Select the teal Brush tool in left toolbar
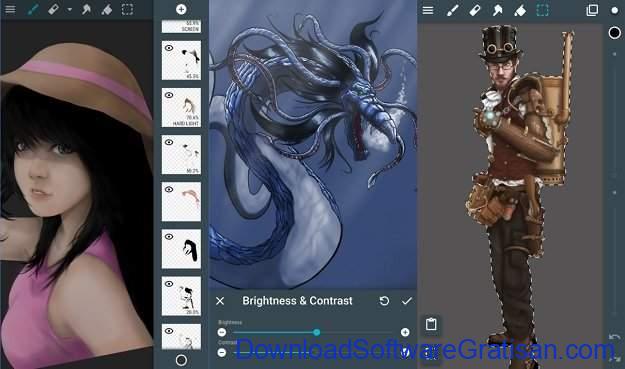Image resolution: width=625 pixels, height=369 pixels. [33, 9]
